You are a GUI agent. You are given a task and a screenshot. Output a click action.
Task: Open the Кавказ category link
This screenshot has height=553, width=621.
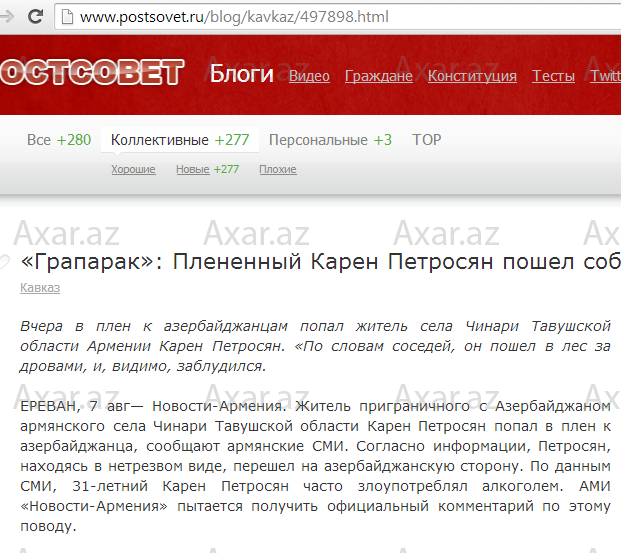tap(40, 288)
